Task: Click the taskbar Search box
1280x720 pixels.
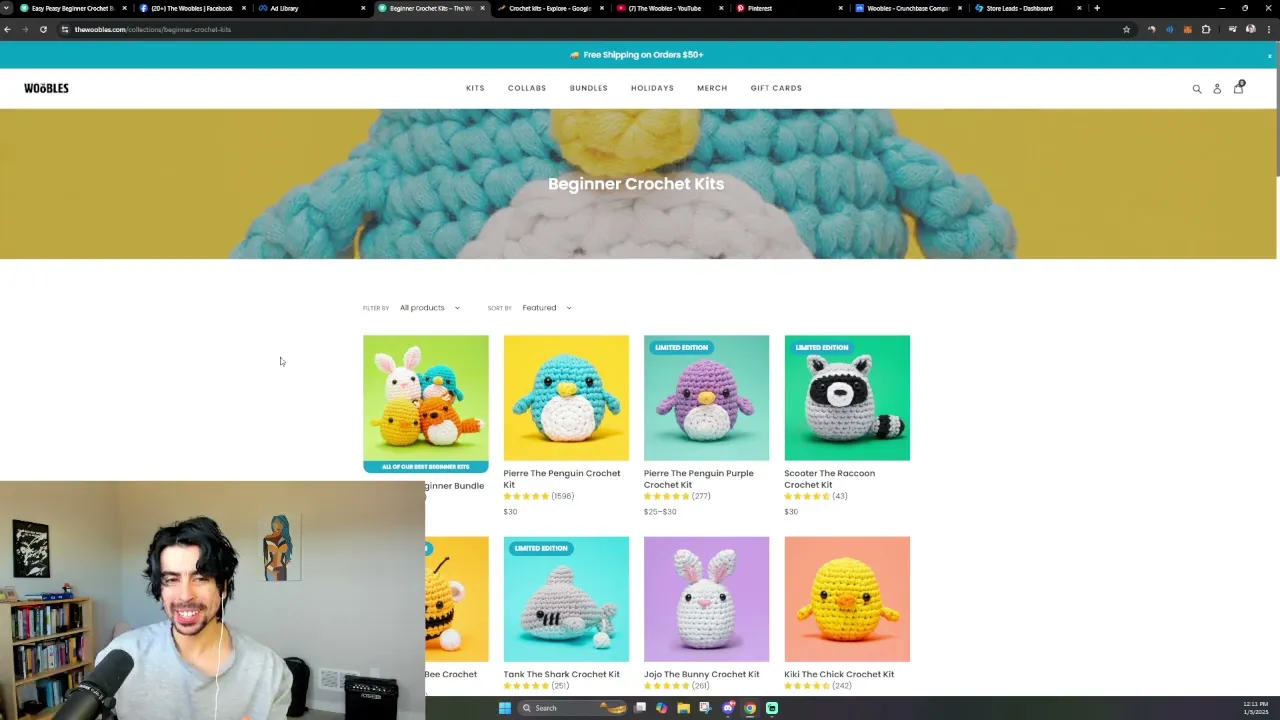Action: (572, 708)
